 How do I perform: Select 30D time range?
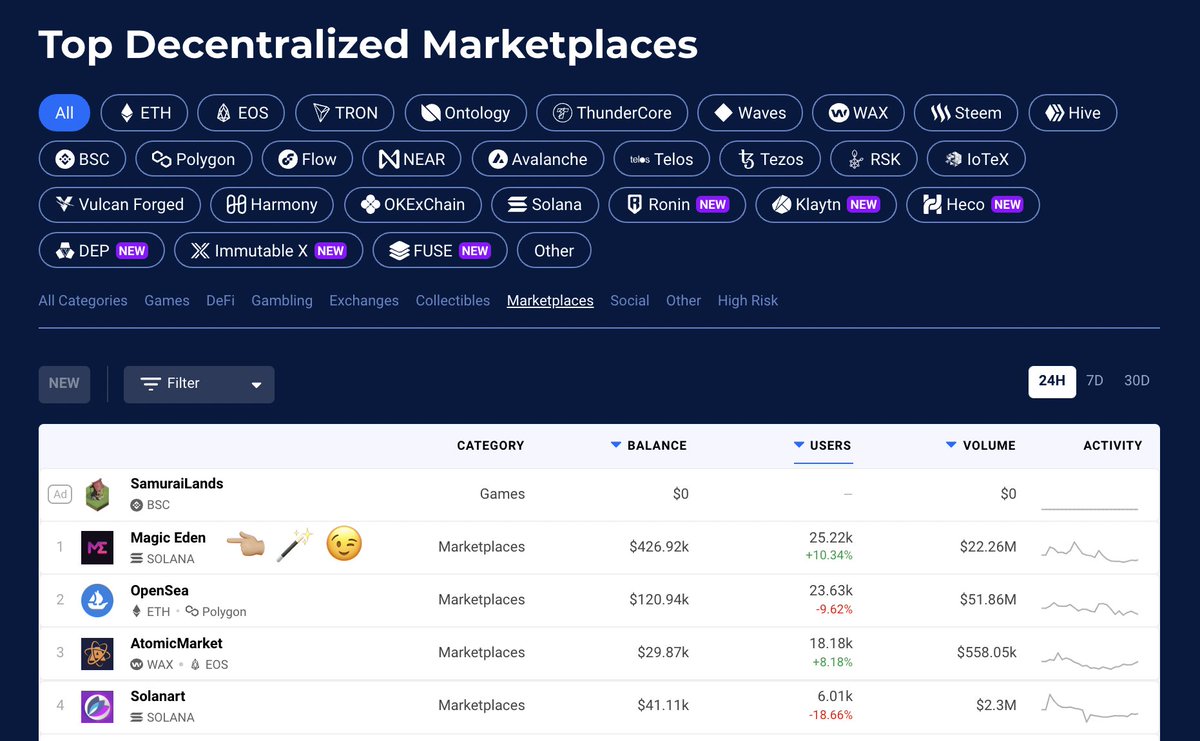[x=1137, y=381]
